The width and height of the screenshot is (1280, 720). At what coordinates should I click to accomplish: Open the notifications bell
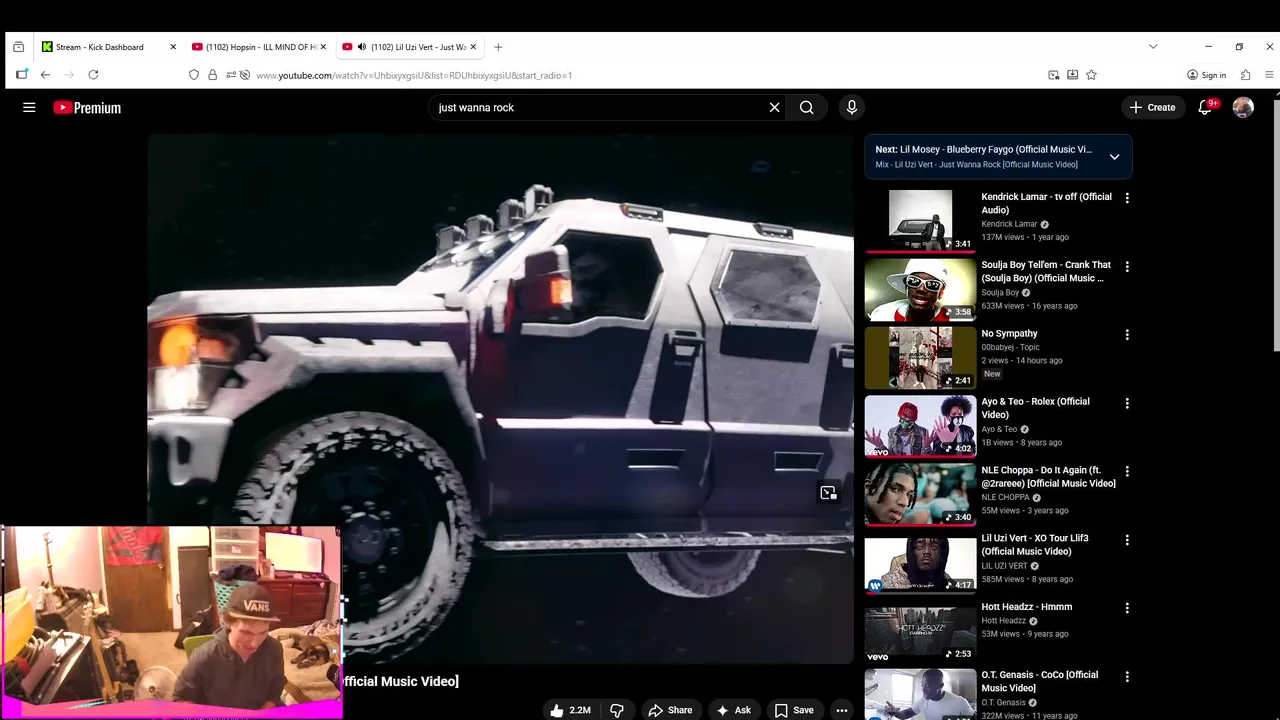[1205, 107]
